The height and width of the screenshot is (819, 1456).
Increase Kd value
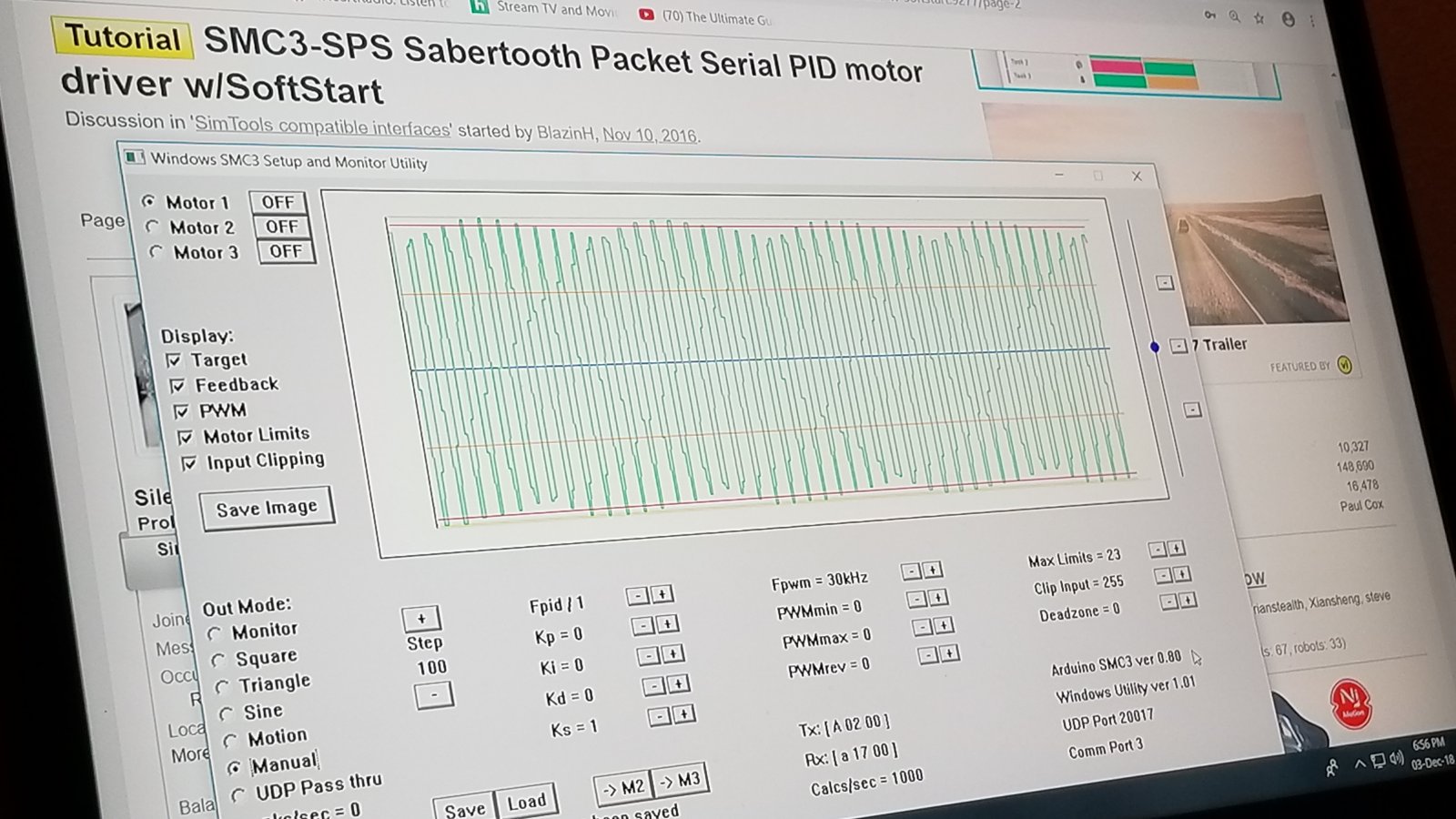click(x=678, y=684)
